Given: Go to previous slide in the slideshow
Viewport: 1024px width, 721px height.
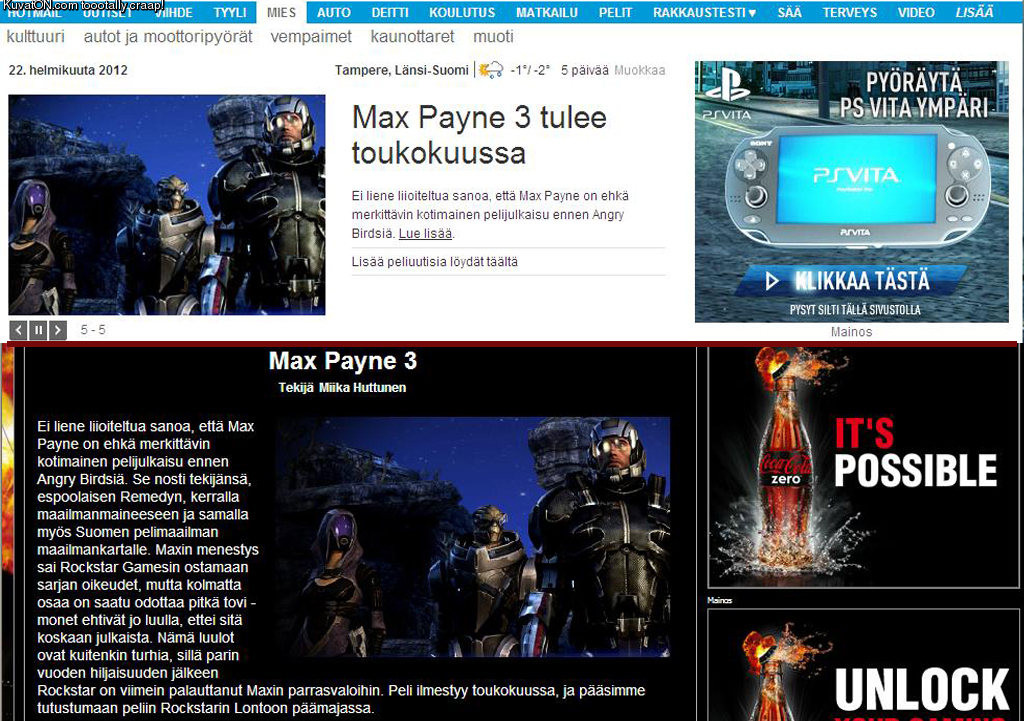Looking at the screenshot, I should click(x=19, y=330).
